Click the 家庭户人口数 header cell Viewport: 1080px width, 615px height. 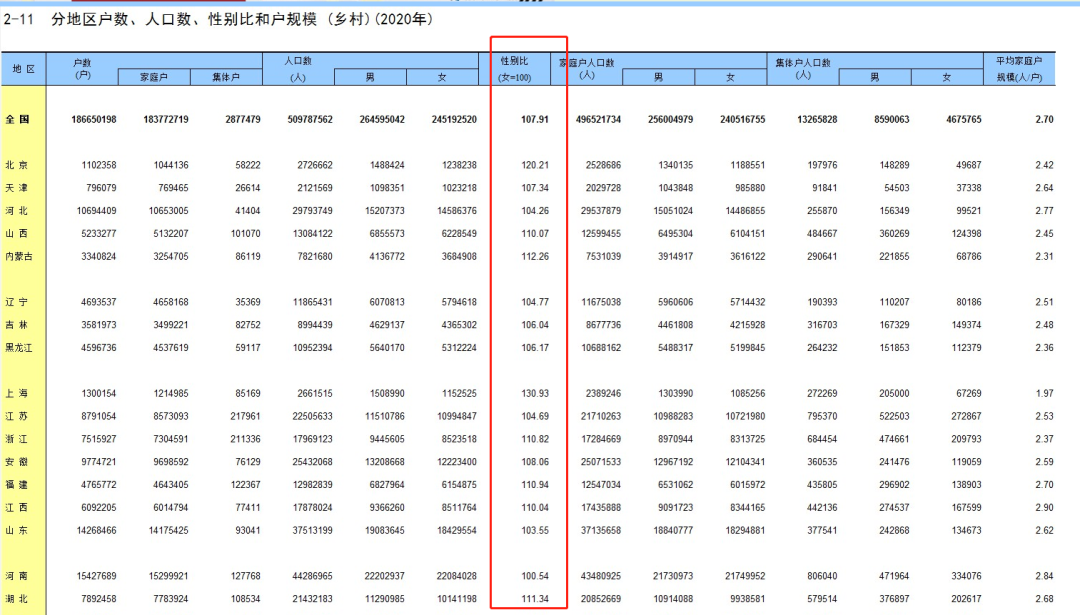pos(587,69)
